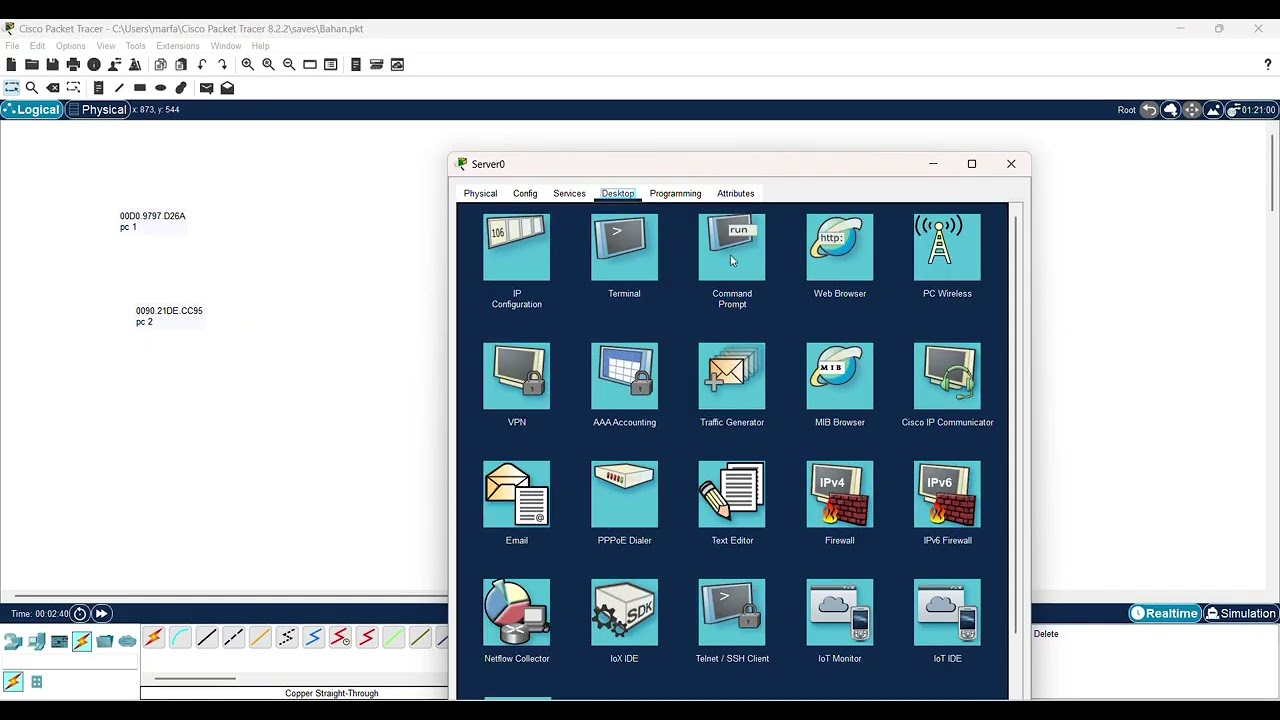Select the Place Note tool

click(98, 88)
